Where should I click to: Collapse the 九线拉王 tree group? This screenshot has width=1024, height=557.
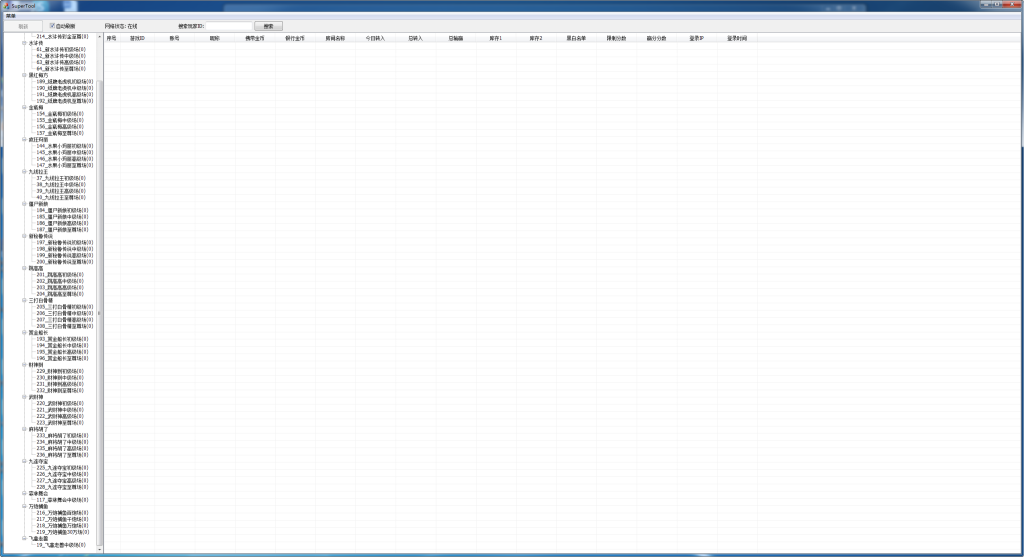24,171
